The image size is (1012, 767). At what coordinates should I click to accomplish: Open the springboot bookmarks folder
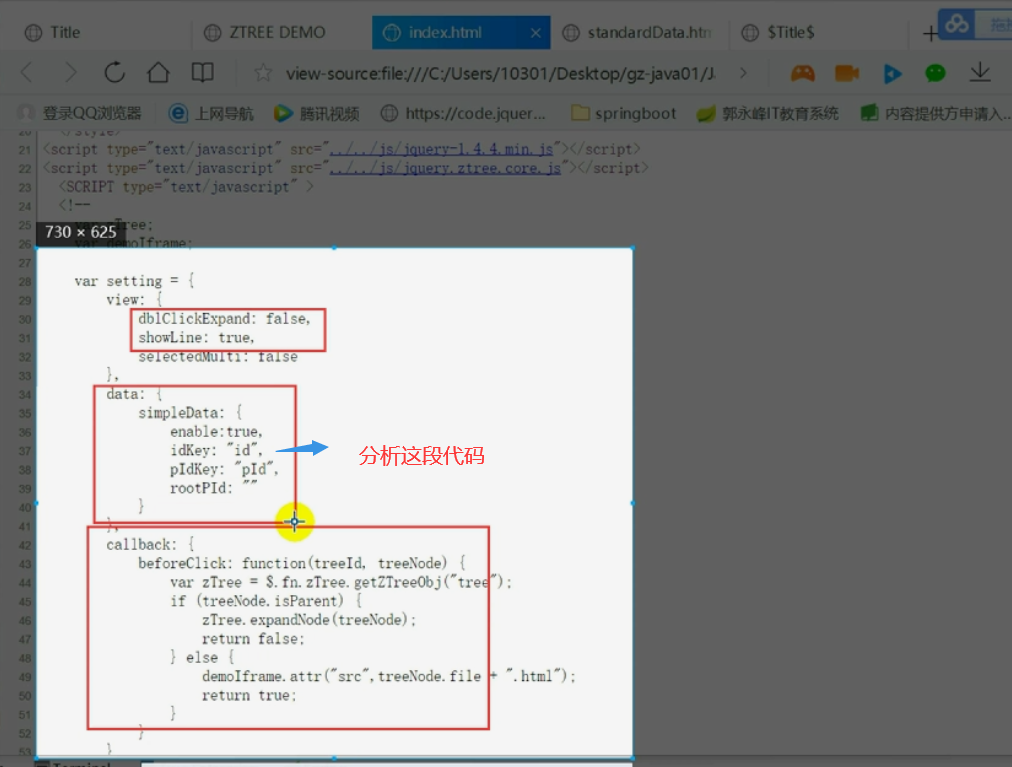[623, 114]
